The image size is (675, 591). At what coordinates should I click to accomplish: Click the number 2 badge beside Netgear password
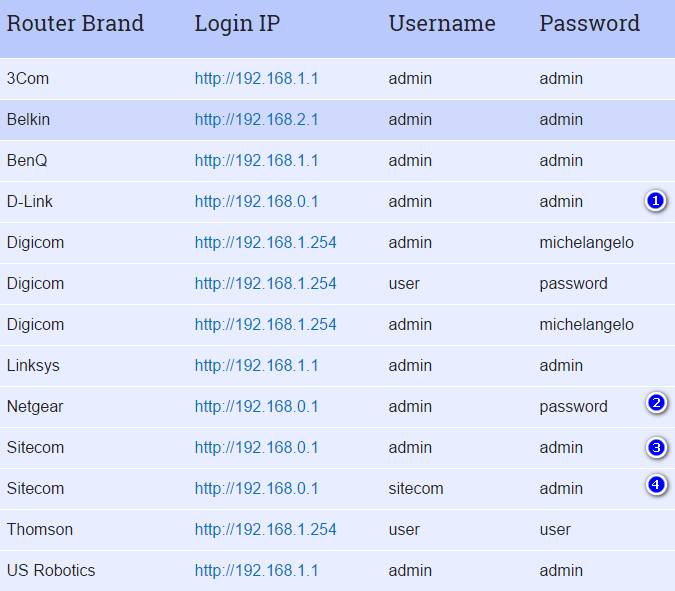656,403
